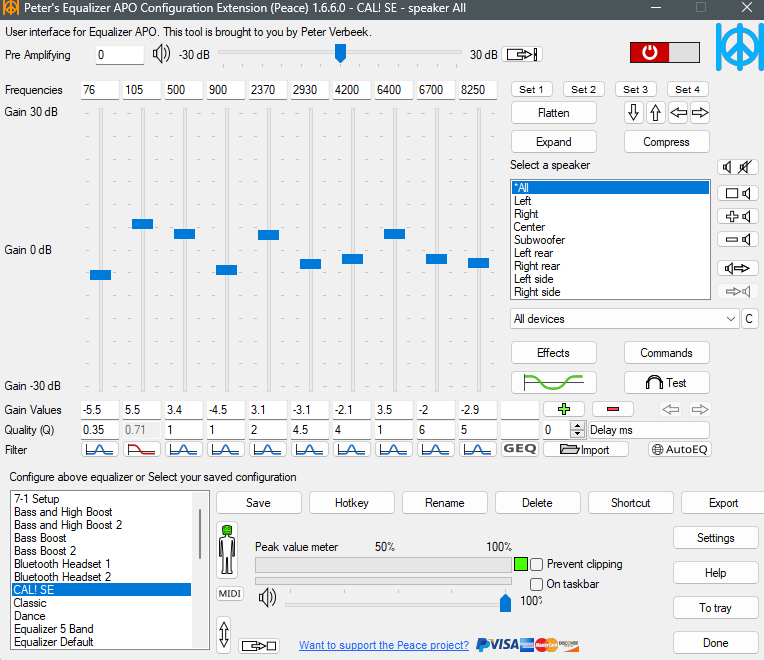This screenshot has width=764, height=660.
Task: Open filter type for 8250 Hz band
Action: pyautogui.click(x=478, y=449)
